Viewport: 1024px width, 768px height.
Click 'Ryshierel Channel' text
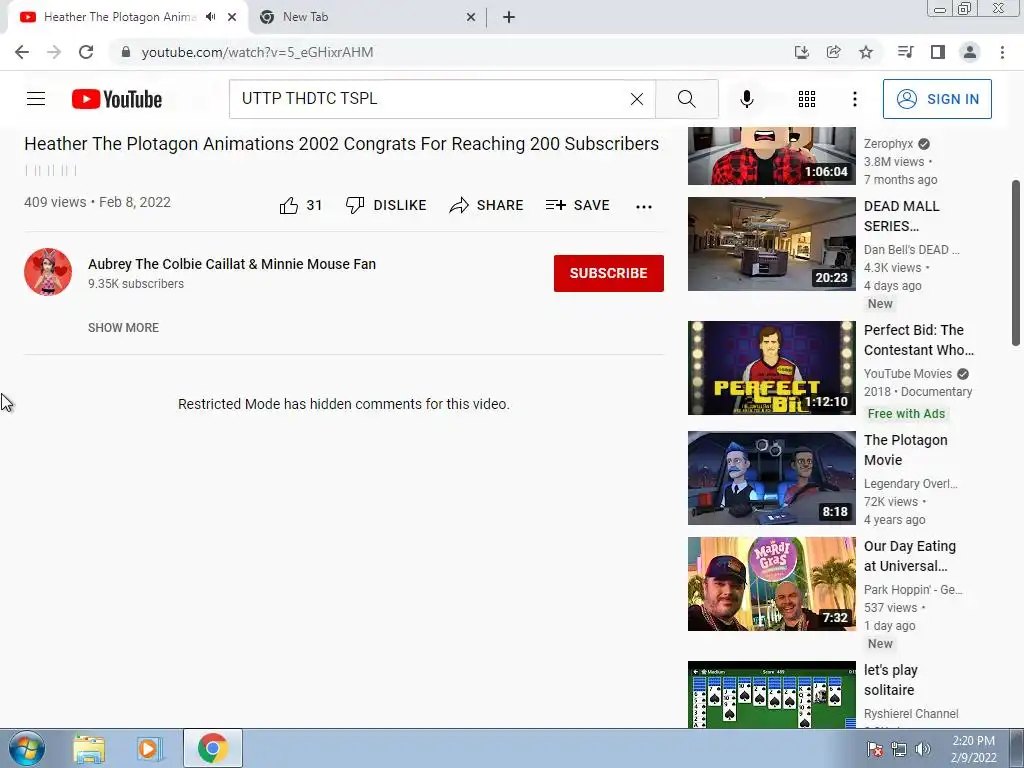(911, 714)
